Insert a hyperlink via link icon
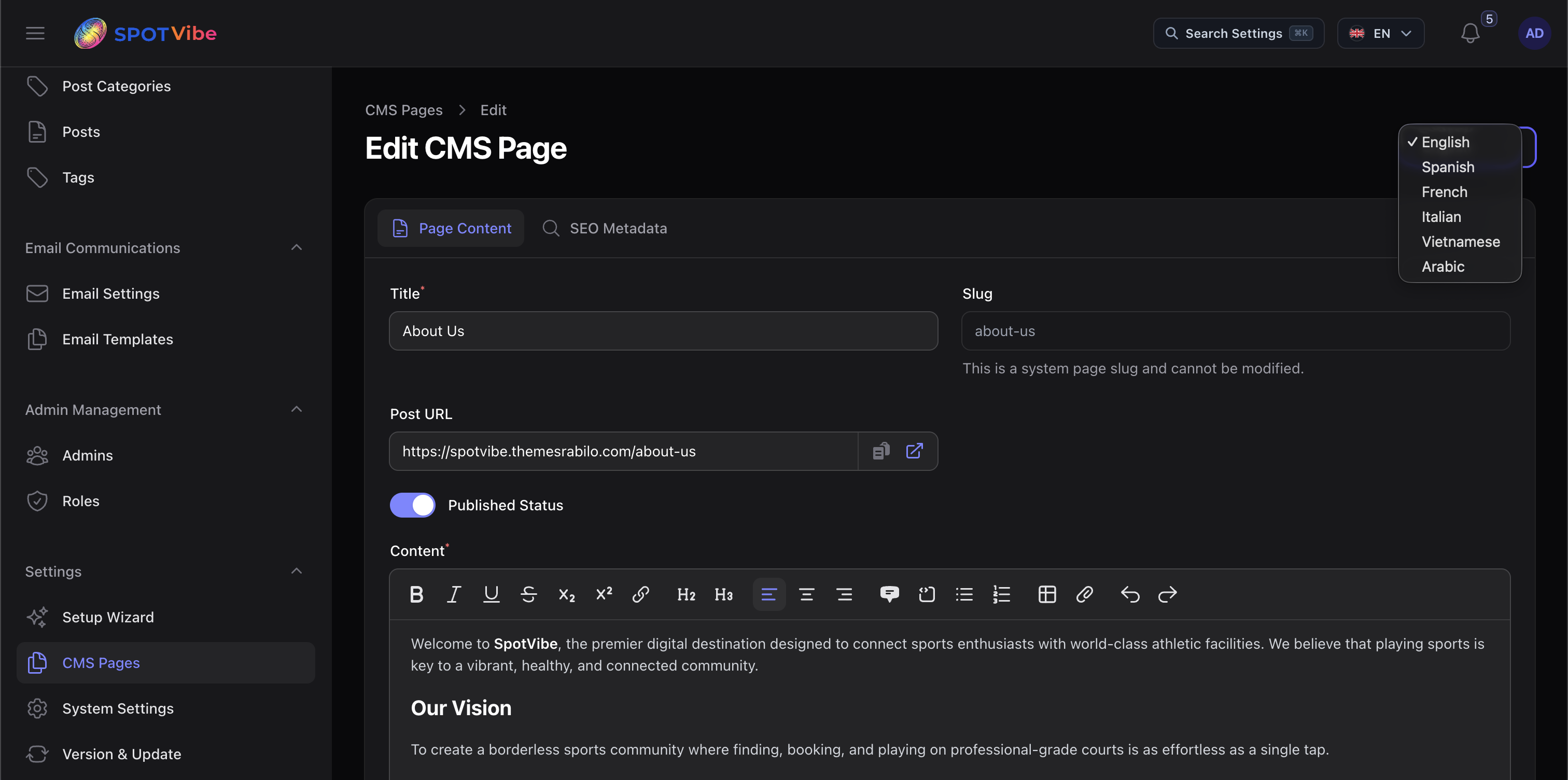The height and width of the screenshot is (780, 1568). [641, 594]
